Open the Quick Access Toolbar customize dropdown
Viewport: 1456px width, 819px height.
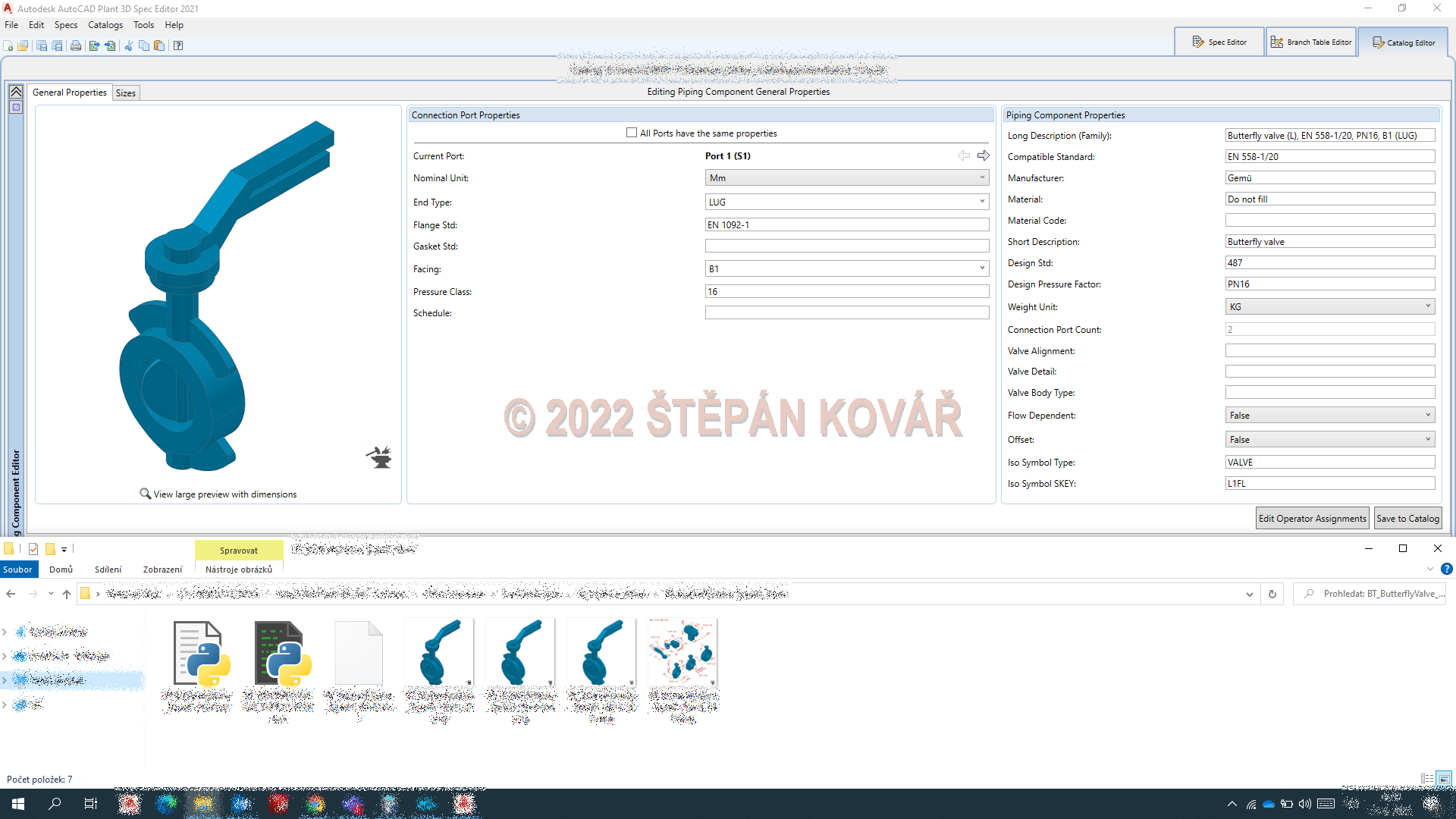click(x=64, y=549)
